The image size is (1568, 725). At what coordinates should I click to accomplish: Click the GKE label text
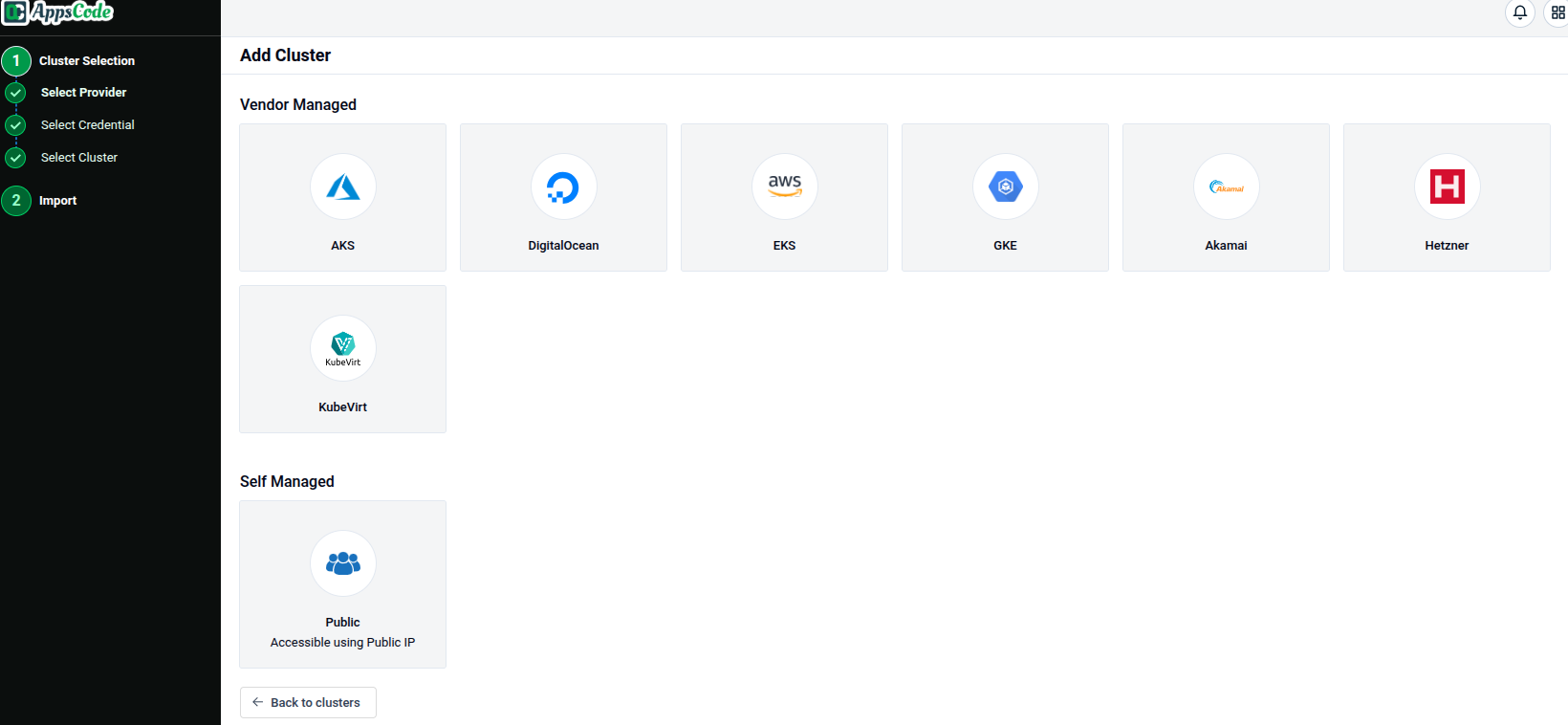click(x=1006, y=246)
